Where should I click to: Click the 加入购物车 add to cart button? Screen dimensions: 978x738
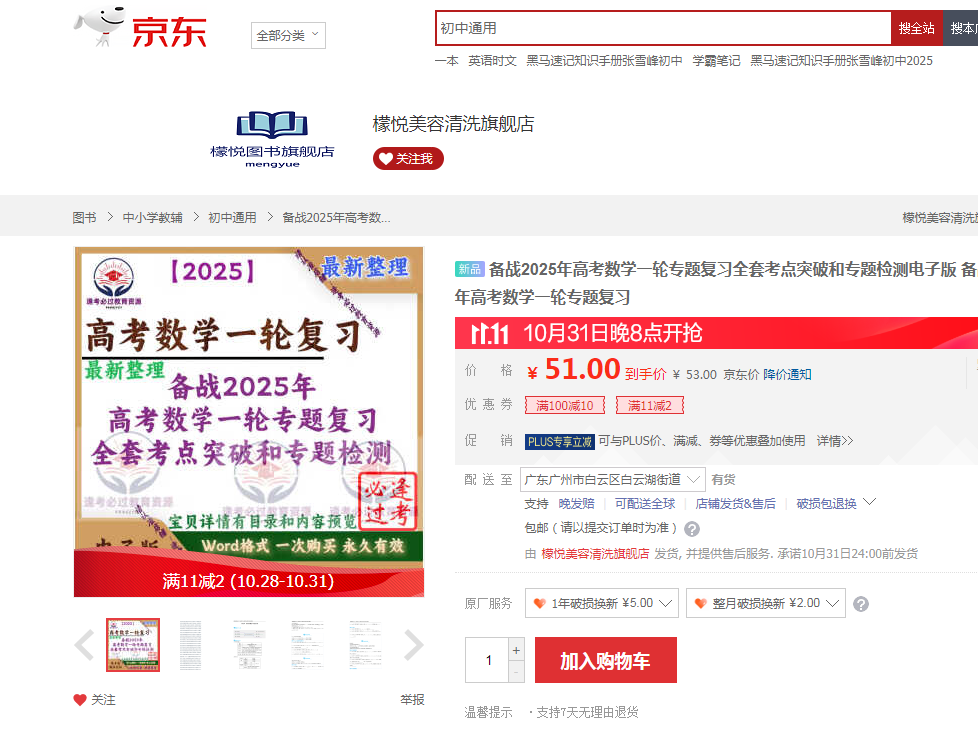point(605,660)
